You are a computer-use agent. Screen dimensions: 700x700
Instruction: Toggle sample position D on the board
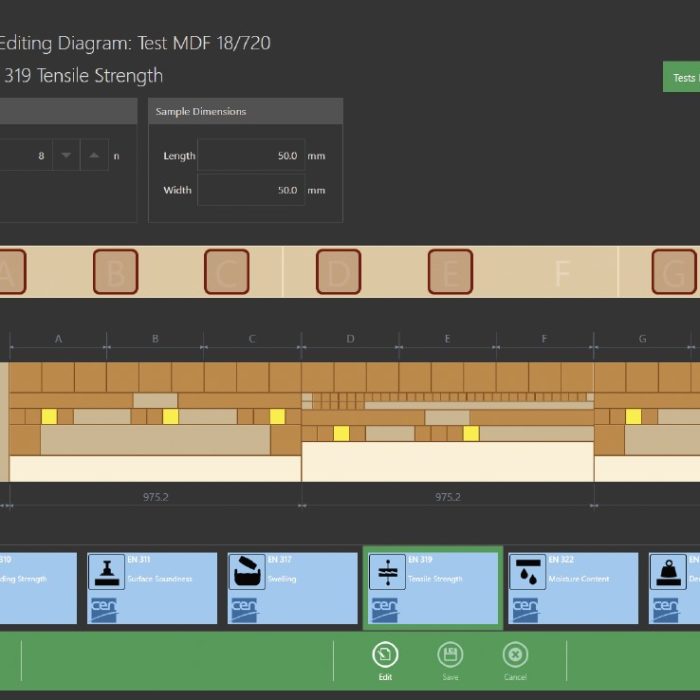338,272
